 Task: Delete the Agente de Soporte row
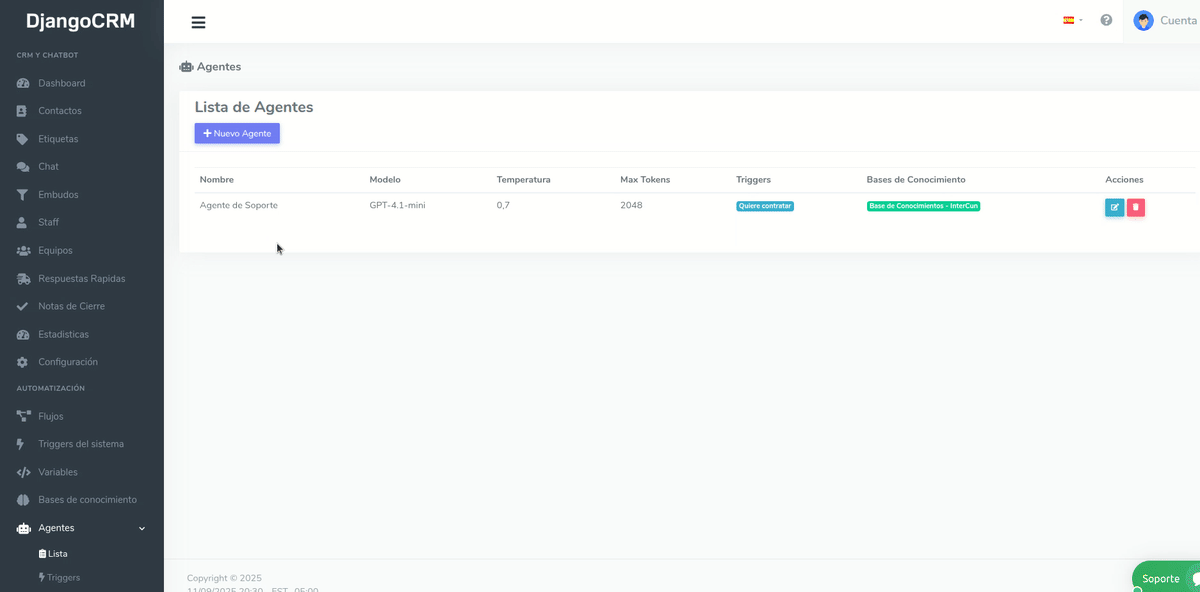1136,207
